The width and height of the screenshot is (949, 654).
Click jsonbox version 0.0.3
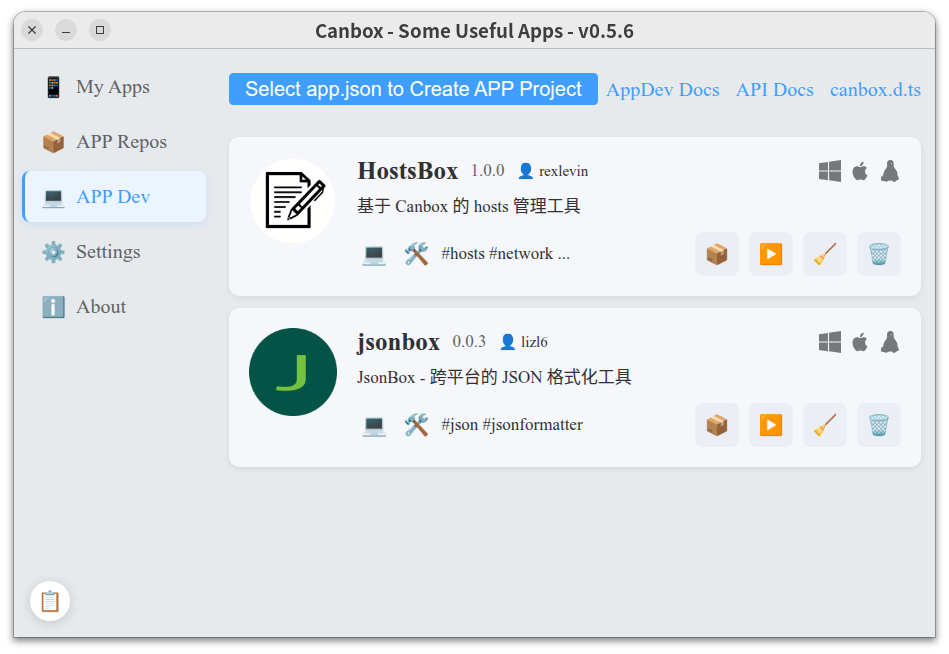coord(469,342)
